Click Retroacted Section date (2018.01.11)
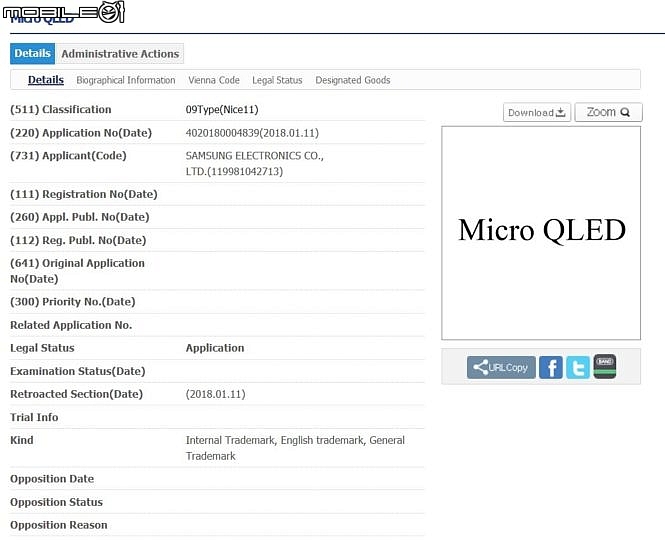 [215, 394]
